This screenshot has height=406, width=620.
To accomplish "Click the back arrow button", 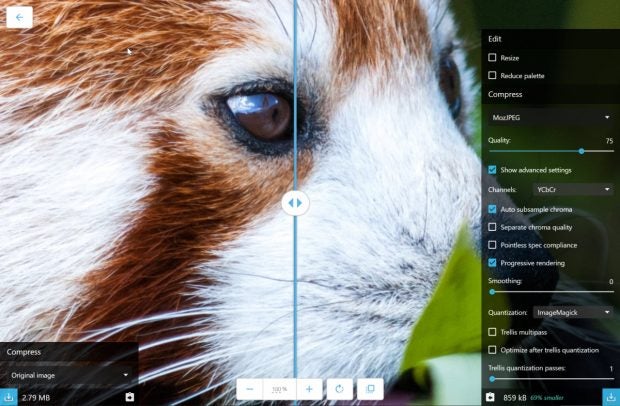I will tap(19, 17).
